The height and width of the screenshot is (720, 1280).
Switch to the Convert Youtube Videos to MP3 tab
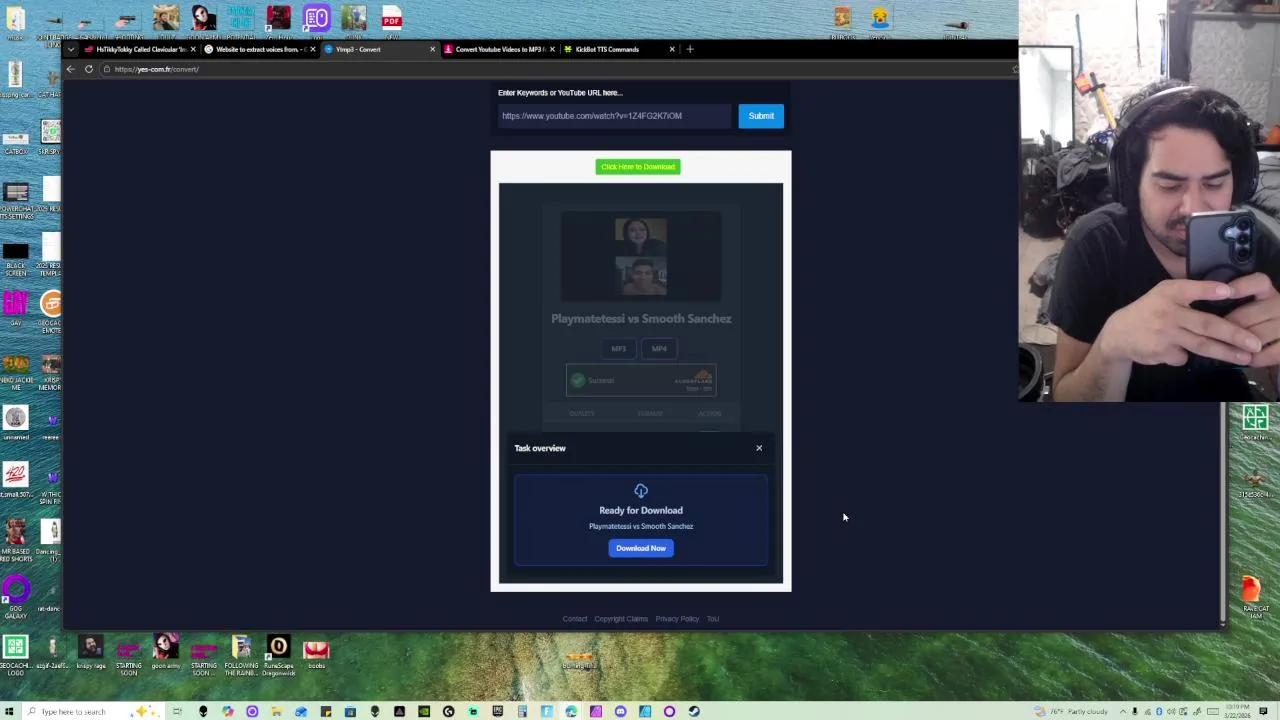498,49
